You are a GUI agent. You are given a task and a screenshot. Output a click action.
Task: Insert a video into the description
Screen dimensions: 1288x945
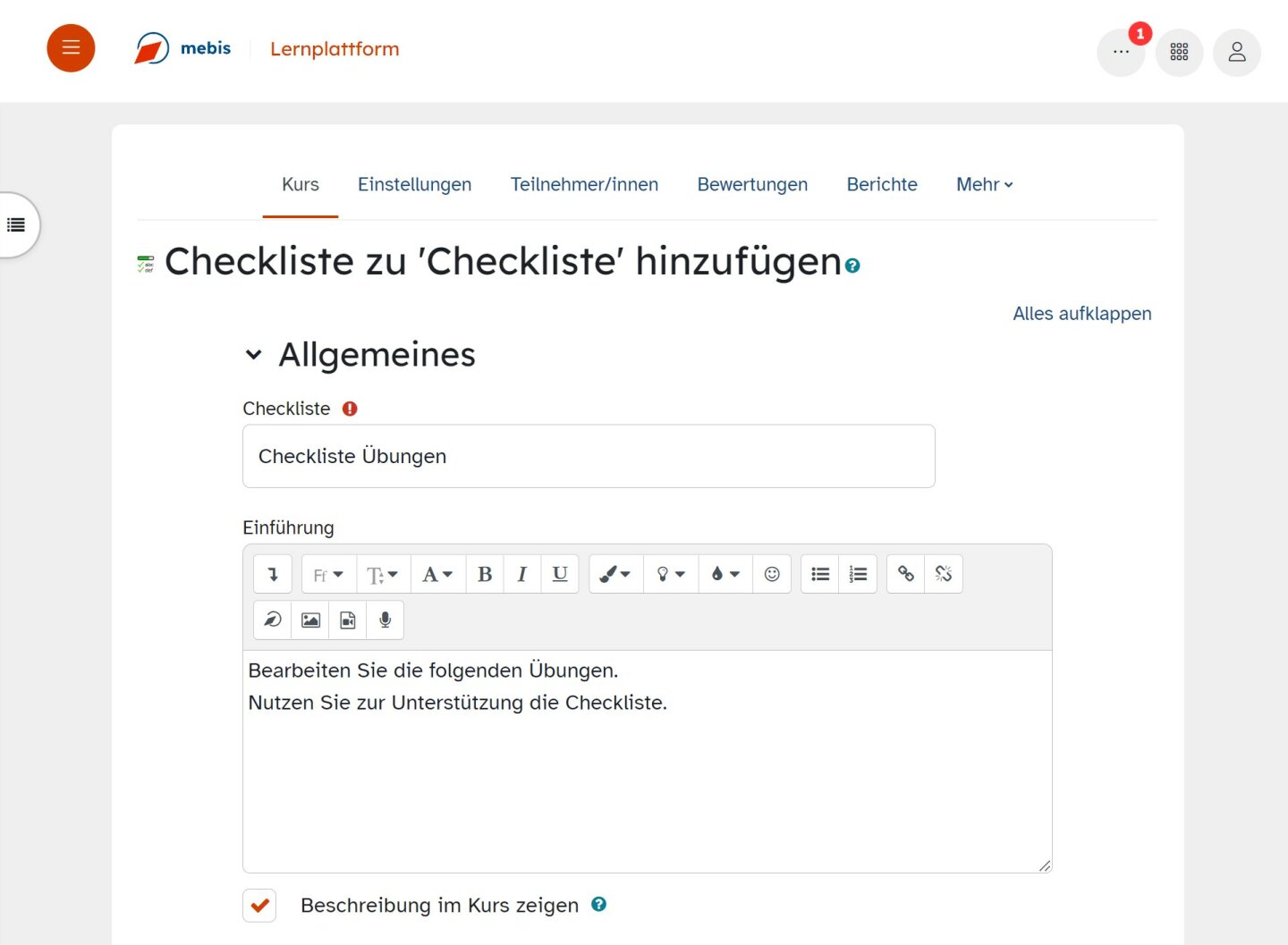click(347, 620)
